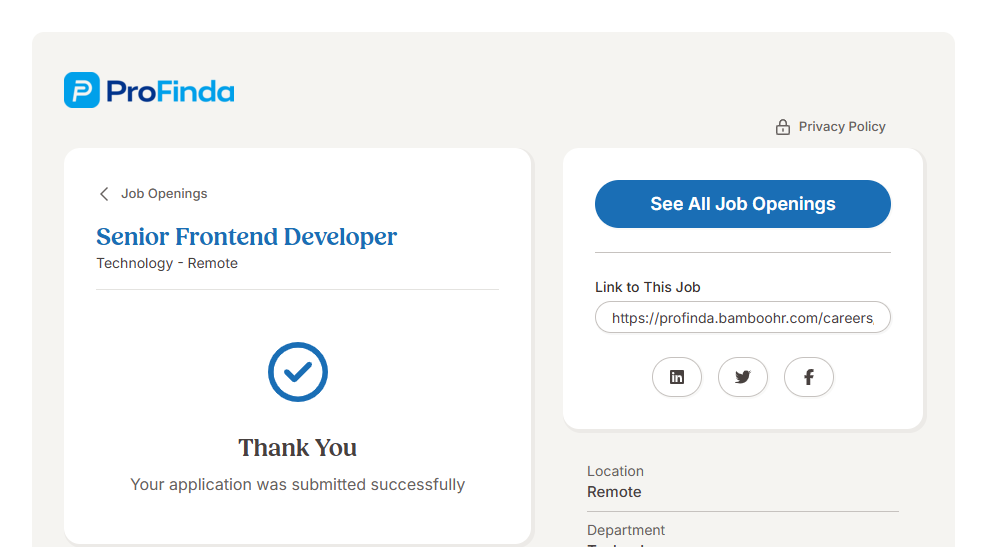987x547 pixels.
Task: Click the Senior Frontend Developer job title
Action: point(246,237)
